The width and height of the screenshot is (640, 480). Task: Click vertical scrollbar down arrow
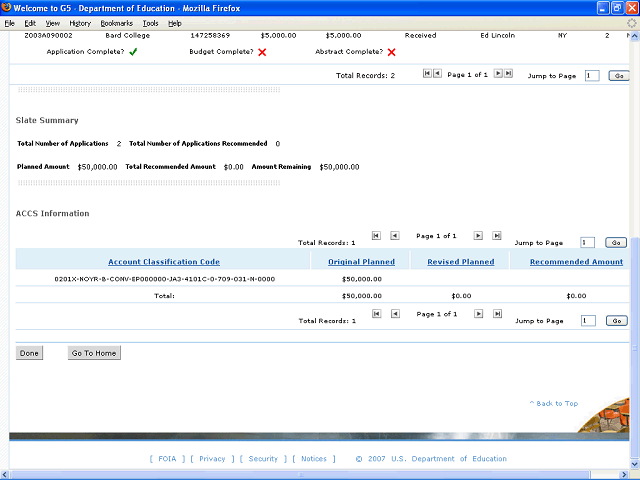coord(635,464)
